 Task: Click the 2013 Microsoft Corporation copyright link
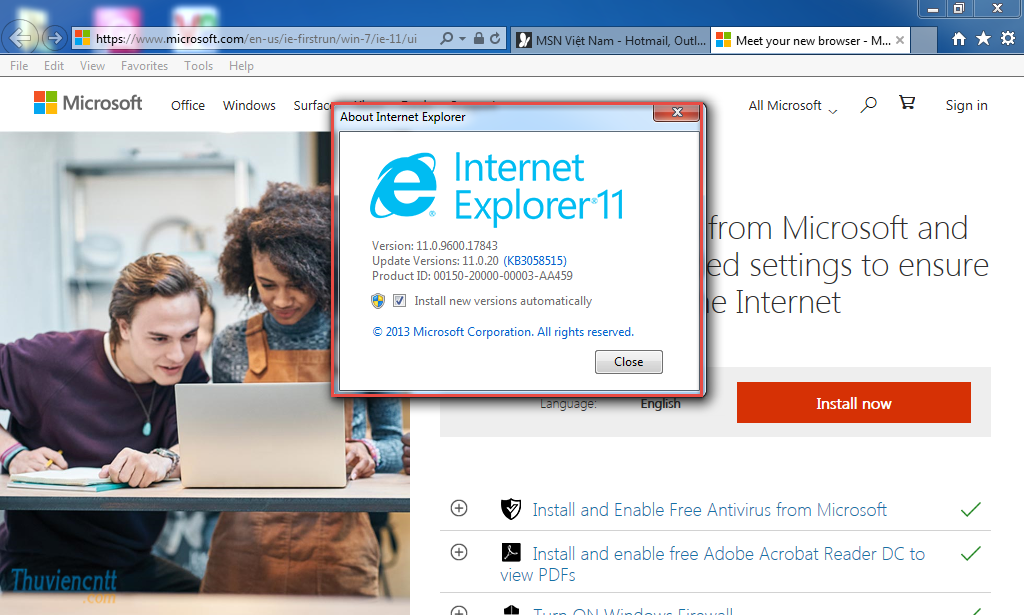[503, 332]
